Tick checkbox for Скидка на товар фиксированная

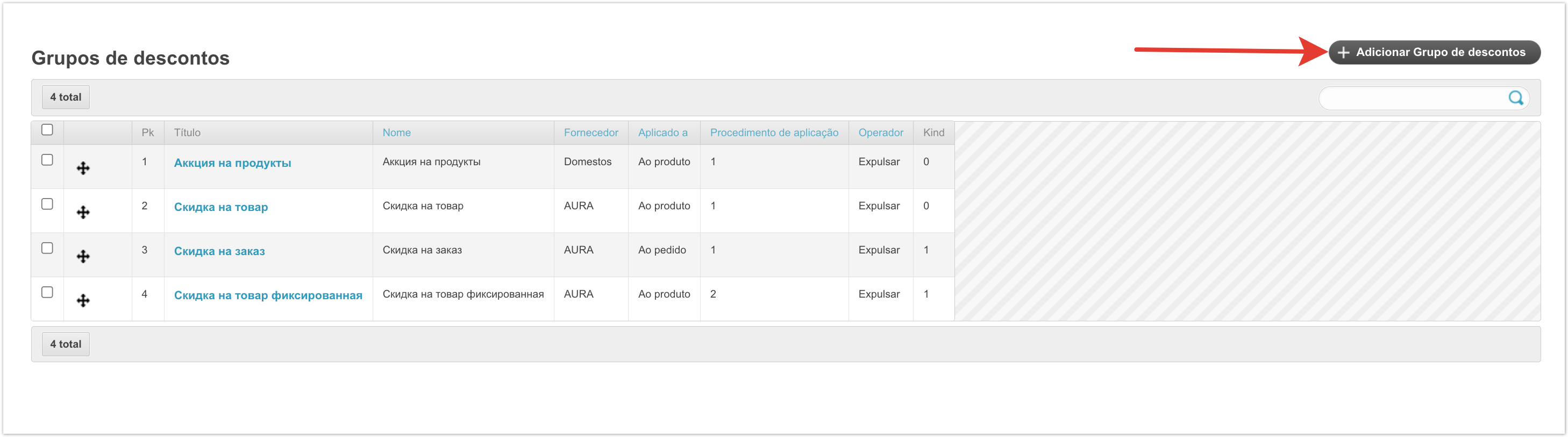47,292
